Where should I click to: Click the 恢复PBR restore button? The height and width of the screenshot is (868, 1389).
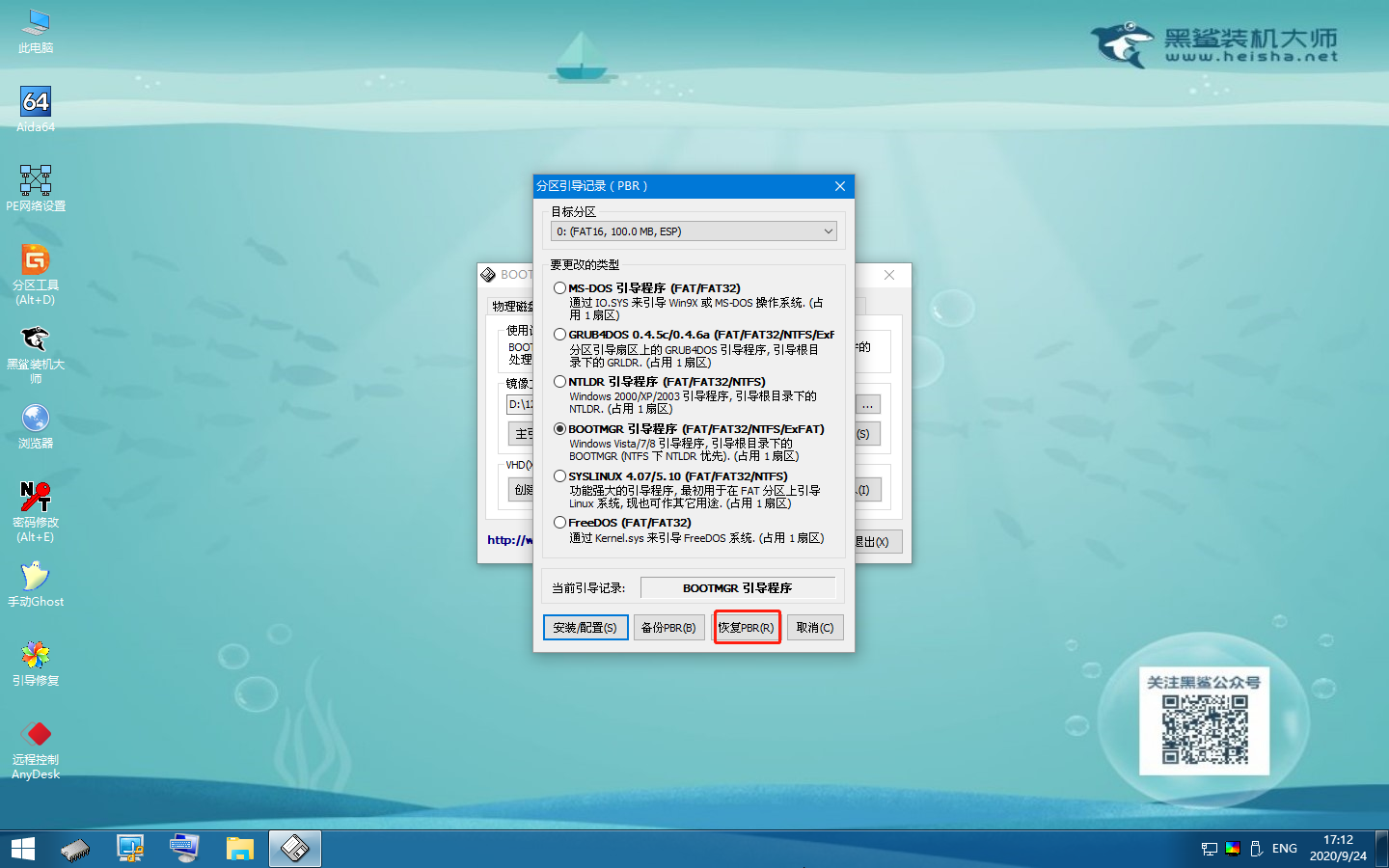(747, 627)
